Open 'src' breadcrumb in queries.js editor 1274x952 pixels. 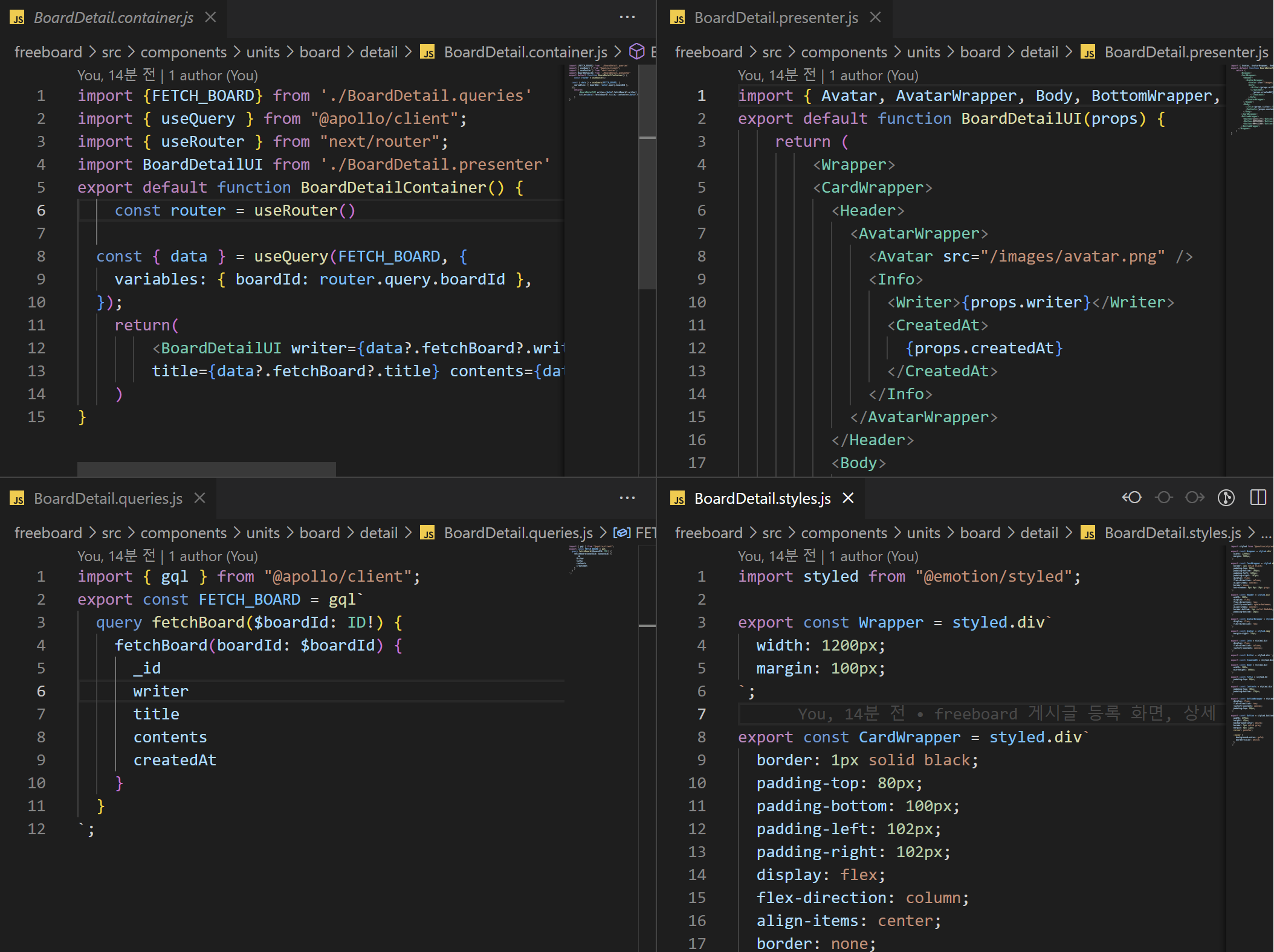click(111, 533)
